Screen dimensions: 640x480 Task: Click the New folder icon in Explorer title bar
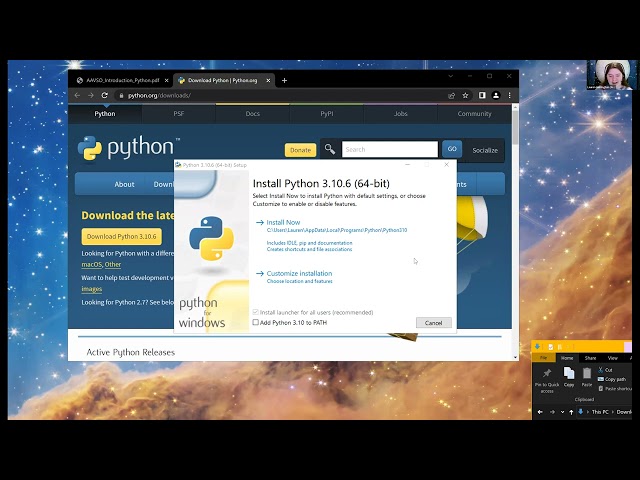tap(560, 347)
